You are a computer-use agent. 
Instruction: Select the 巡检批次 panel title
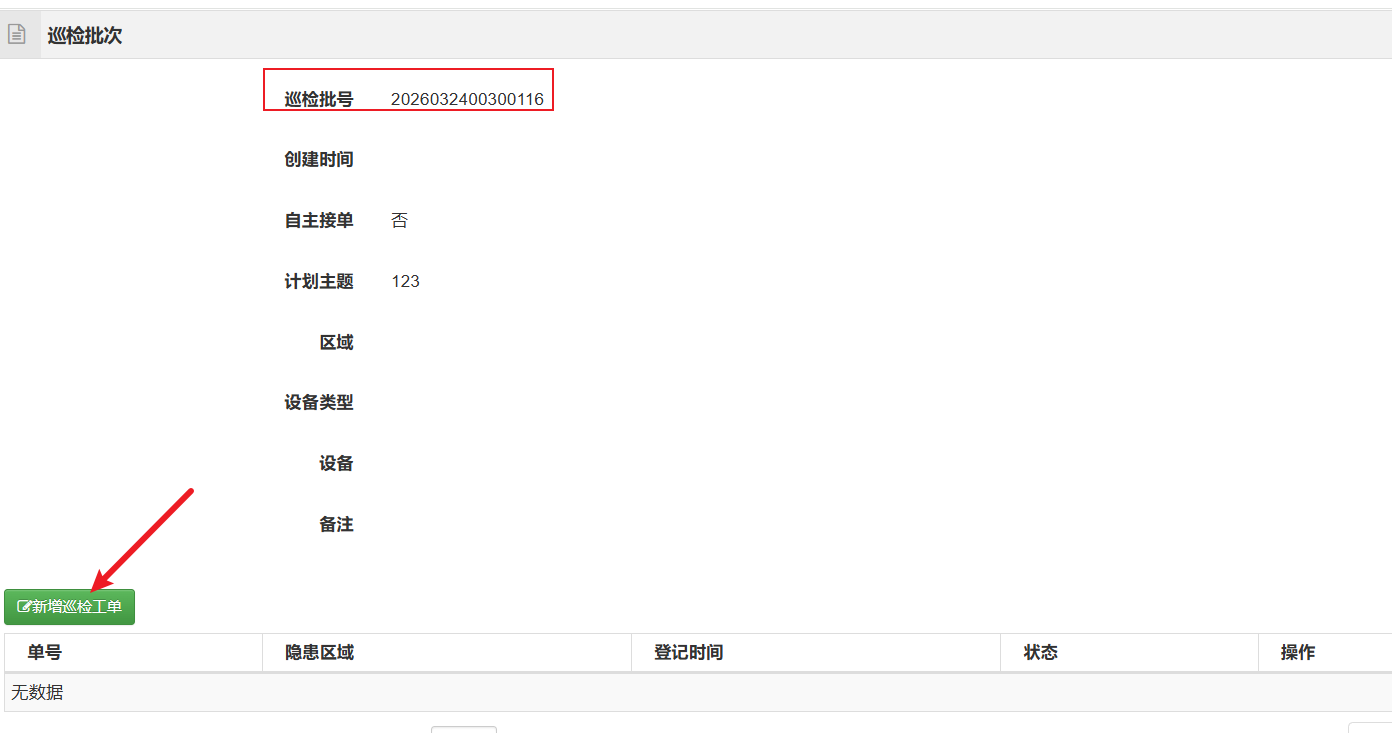click(85, 36)
